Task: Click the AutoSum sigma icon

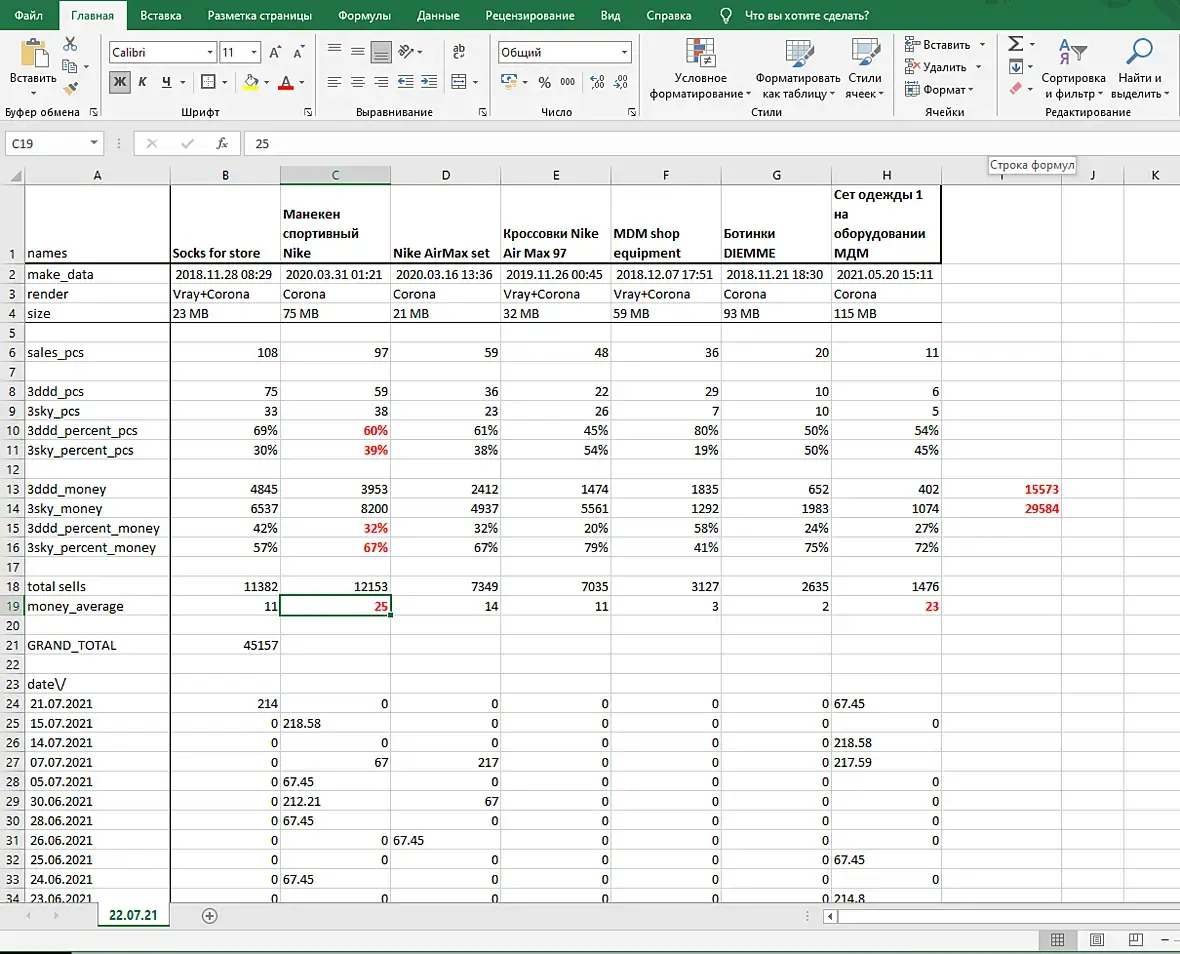Action: pyautogui.click(x=1015, y=44)
